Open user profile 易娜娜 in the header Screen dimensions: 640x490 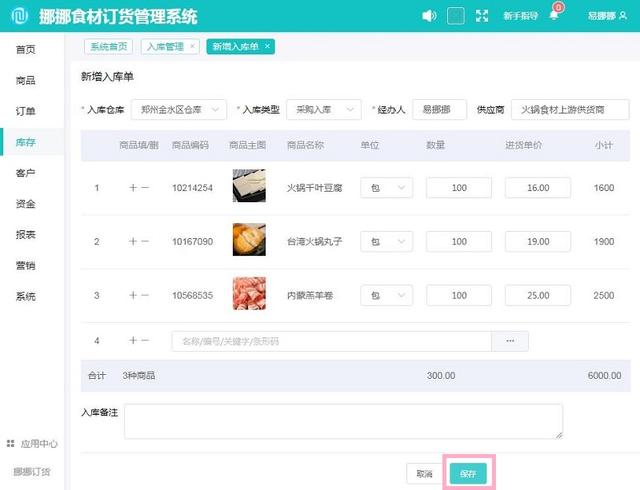point(607,16)
